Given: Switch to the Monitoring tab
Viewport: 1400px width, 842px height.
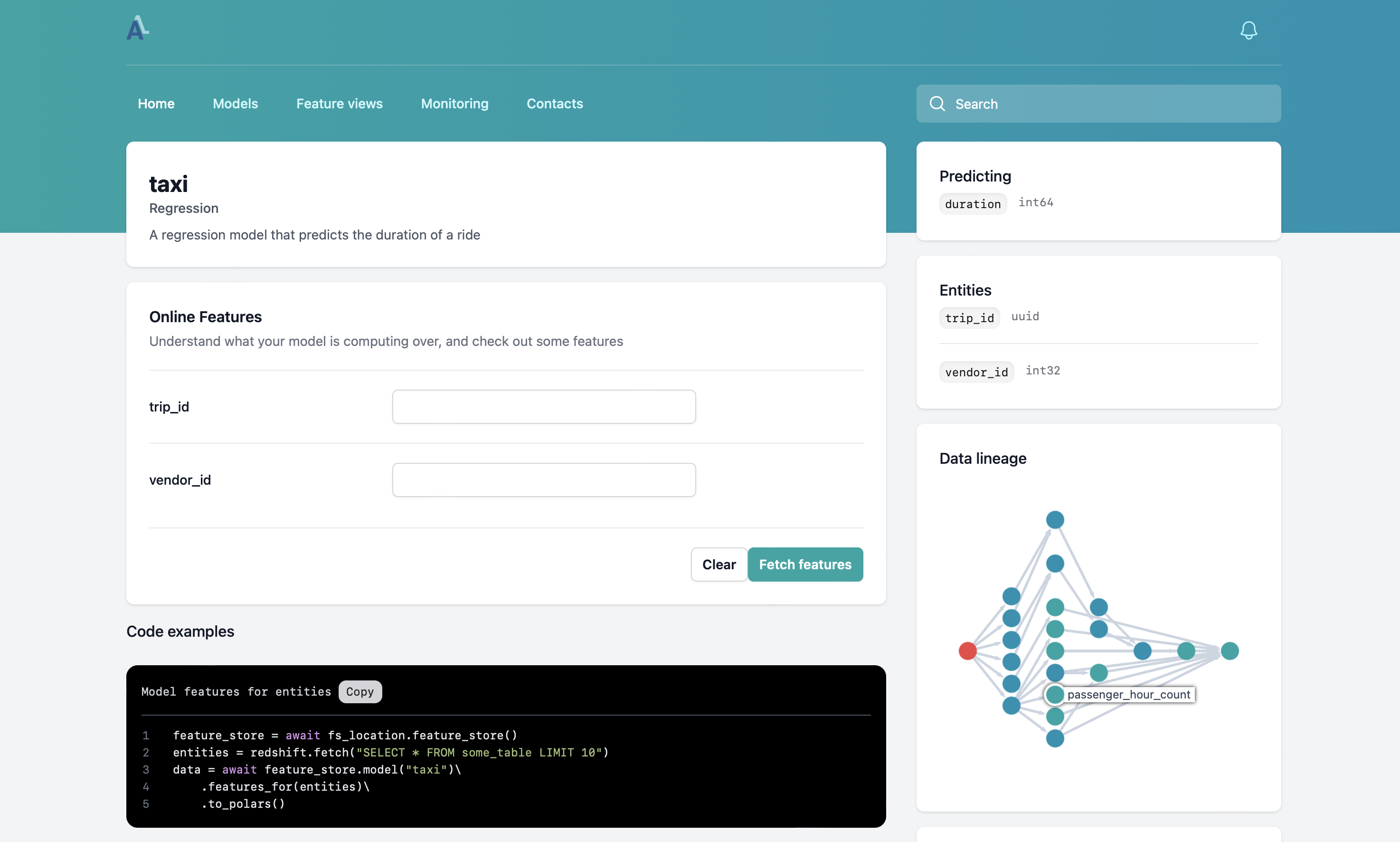Looking at the screenshot, I should coord(454,103).
